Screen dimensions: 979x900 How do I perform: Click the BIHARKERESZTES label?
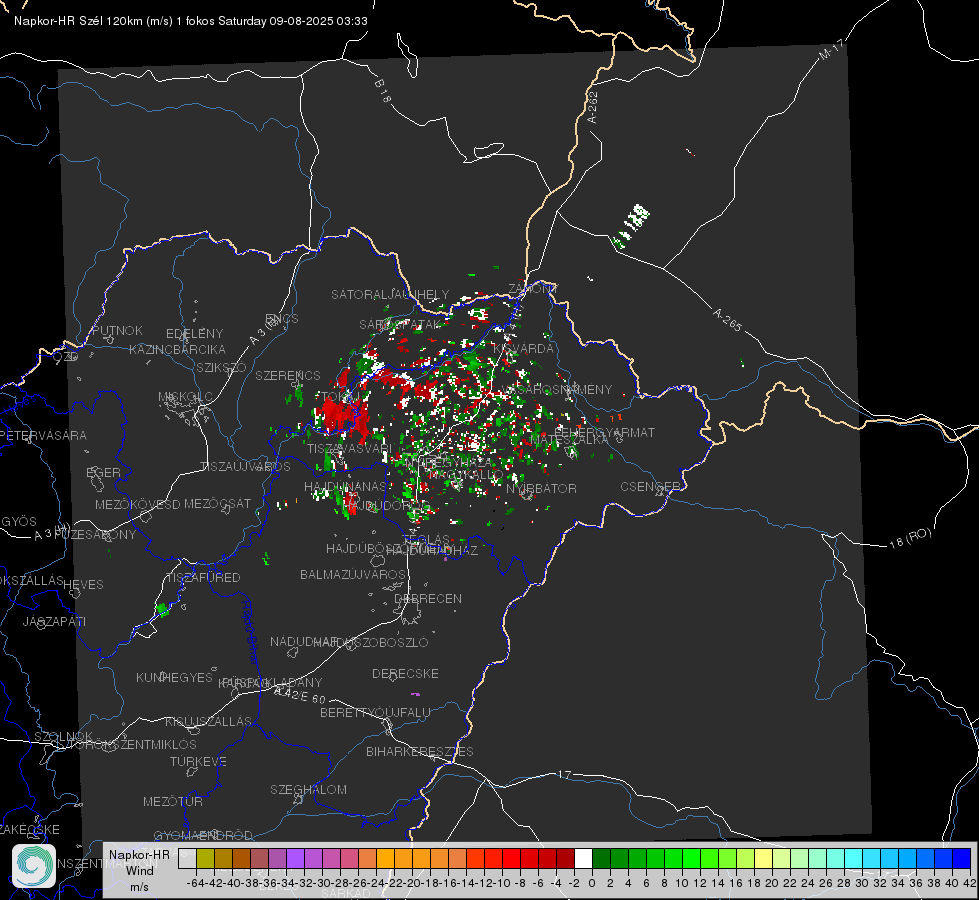pos(420,751)
